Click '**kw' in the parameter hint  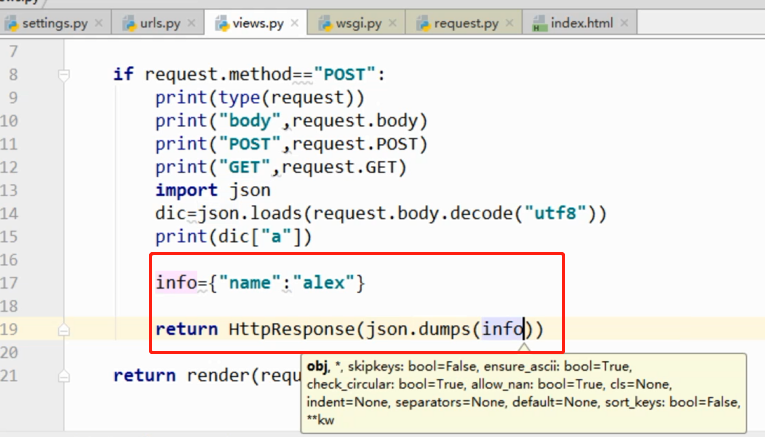pos(321,420)
